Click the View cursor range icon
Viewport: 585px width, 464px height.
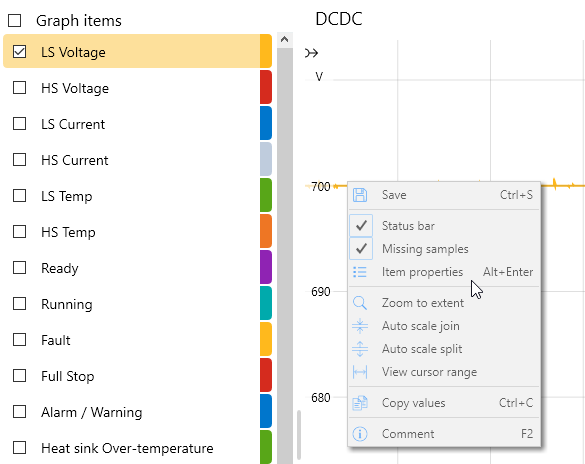click(360, 372)
